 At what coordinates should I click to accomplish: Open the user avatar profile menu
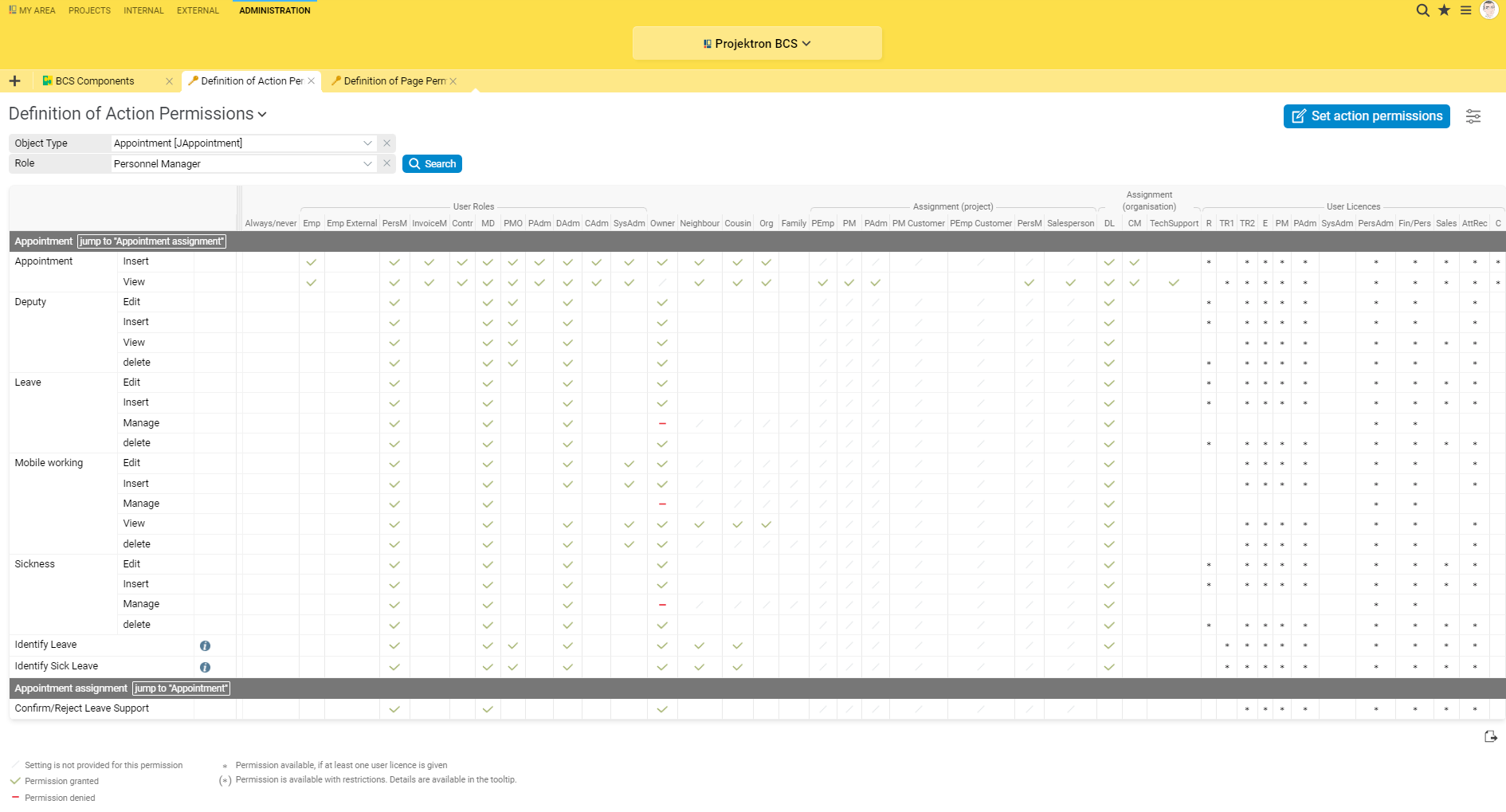[1488, 10]
